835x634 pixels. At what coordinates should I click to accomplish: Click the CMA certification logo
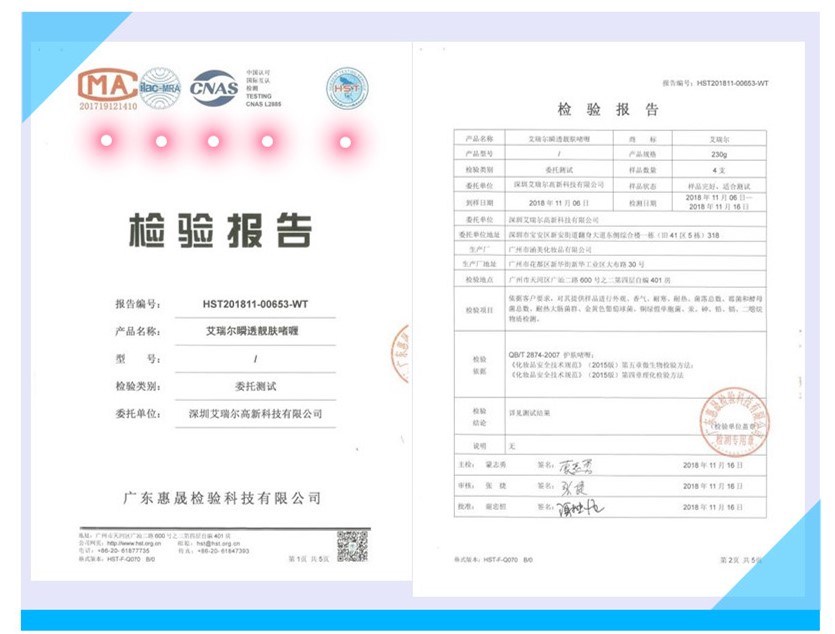click(108, 84)
